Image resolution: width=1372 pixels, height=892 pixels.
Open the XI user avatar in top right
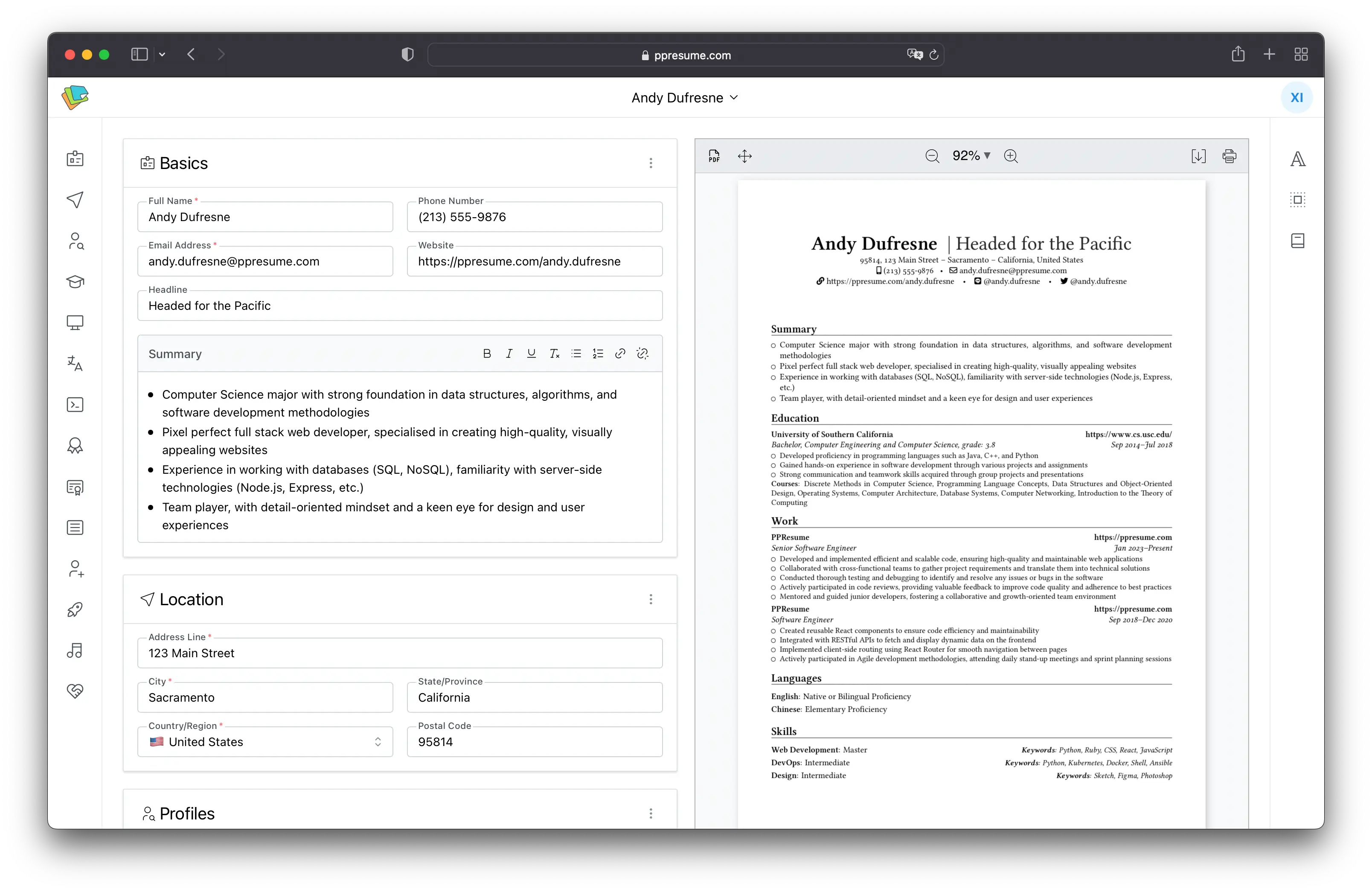[1296, 97]
